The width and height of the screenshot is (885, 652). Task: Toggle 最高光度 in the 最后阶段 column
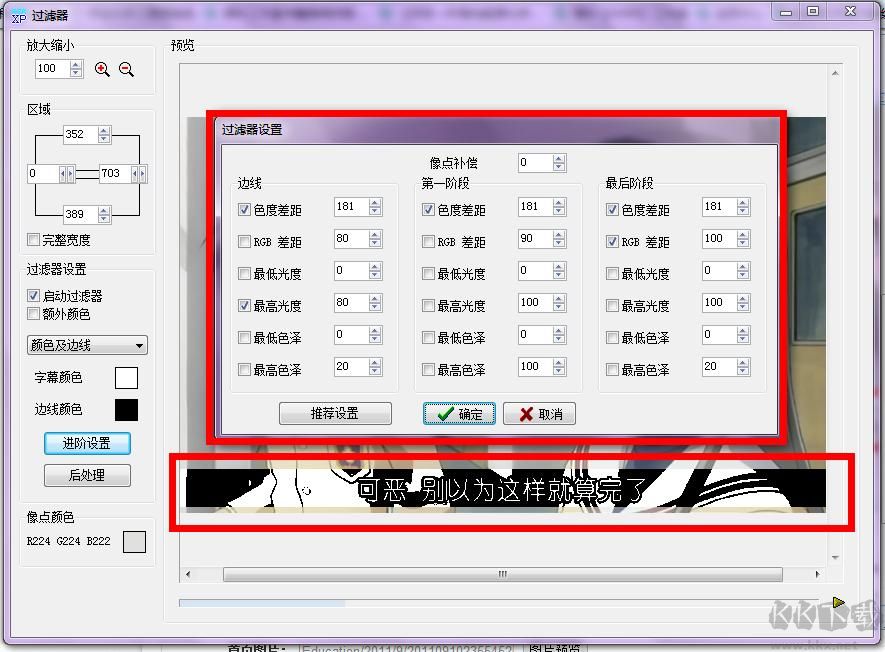pyautogui.click(x=612, y=304)
